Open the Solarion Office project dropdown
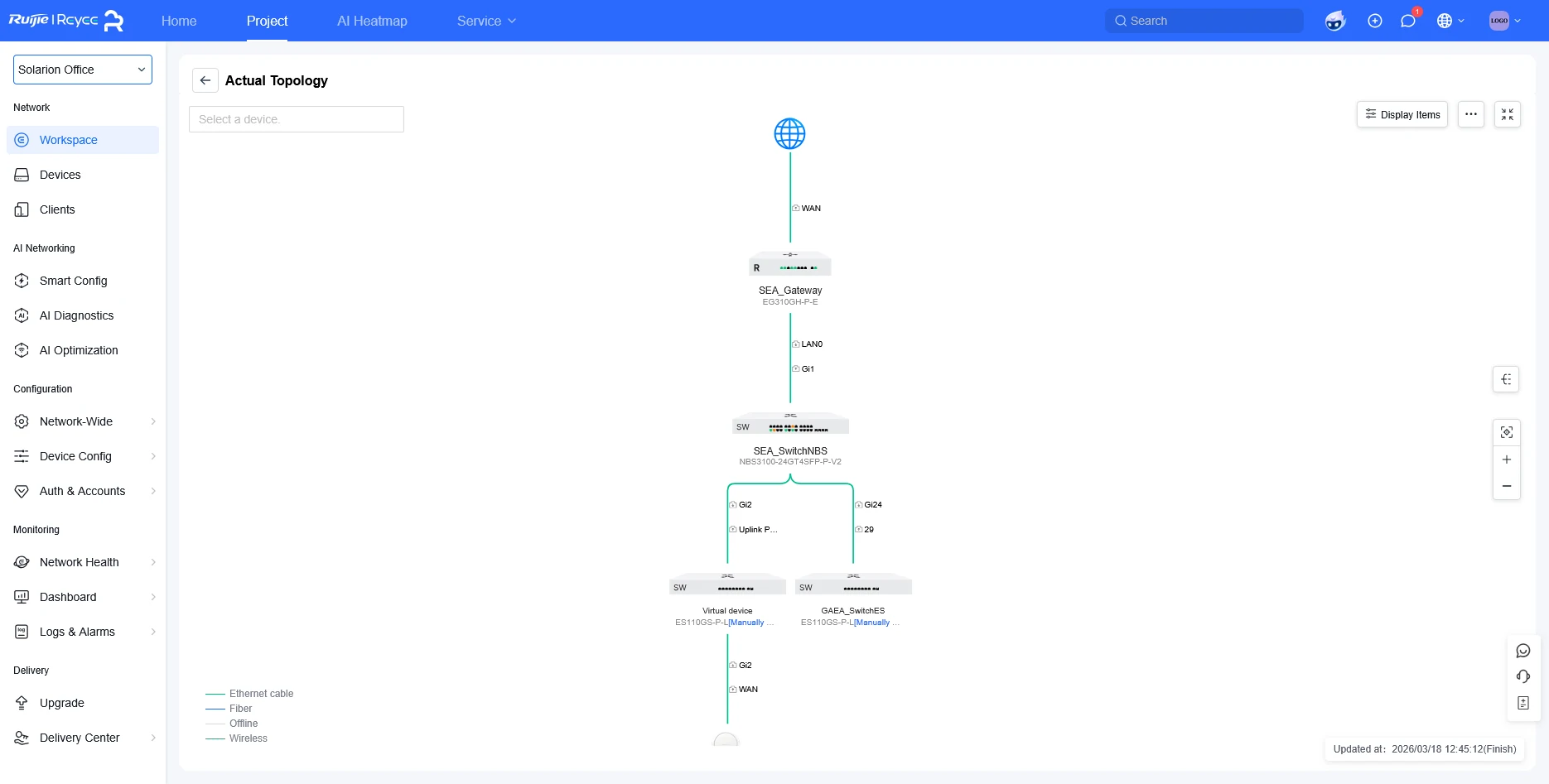Image resolution: width=1549 pixels, height=784 pixels. tap(83, 70)
